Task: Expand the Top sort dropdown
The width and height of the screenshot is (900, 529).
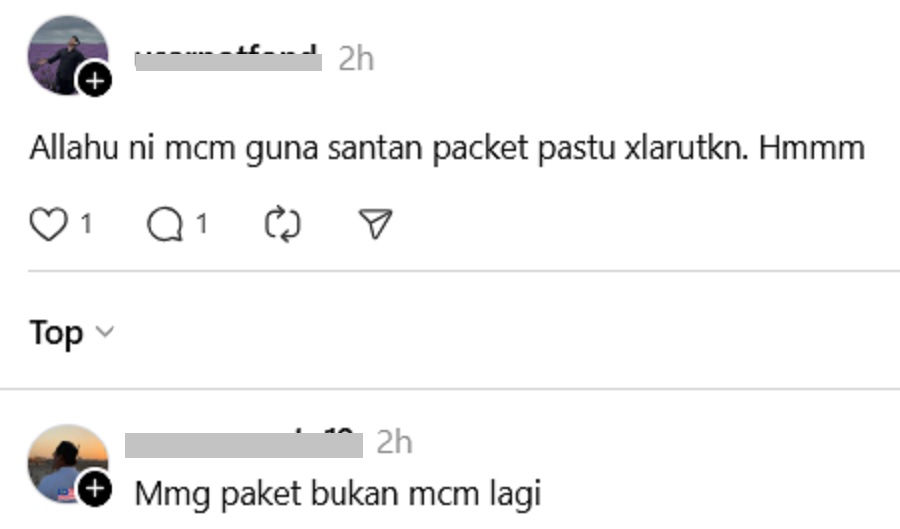Action: [72, 333]
